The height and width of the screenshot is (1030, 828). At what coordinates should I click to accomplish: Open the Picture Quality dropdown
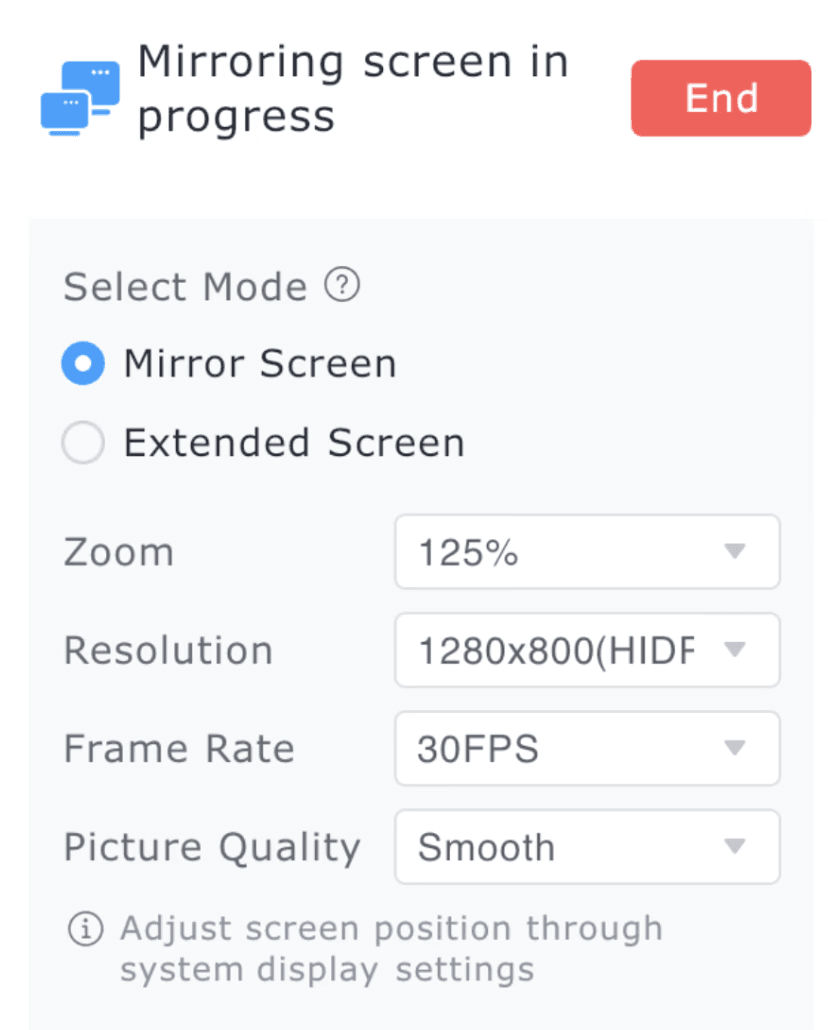(587, 847)
